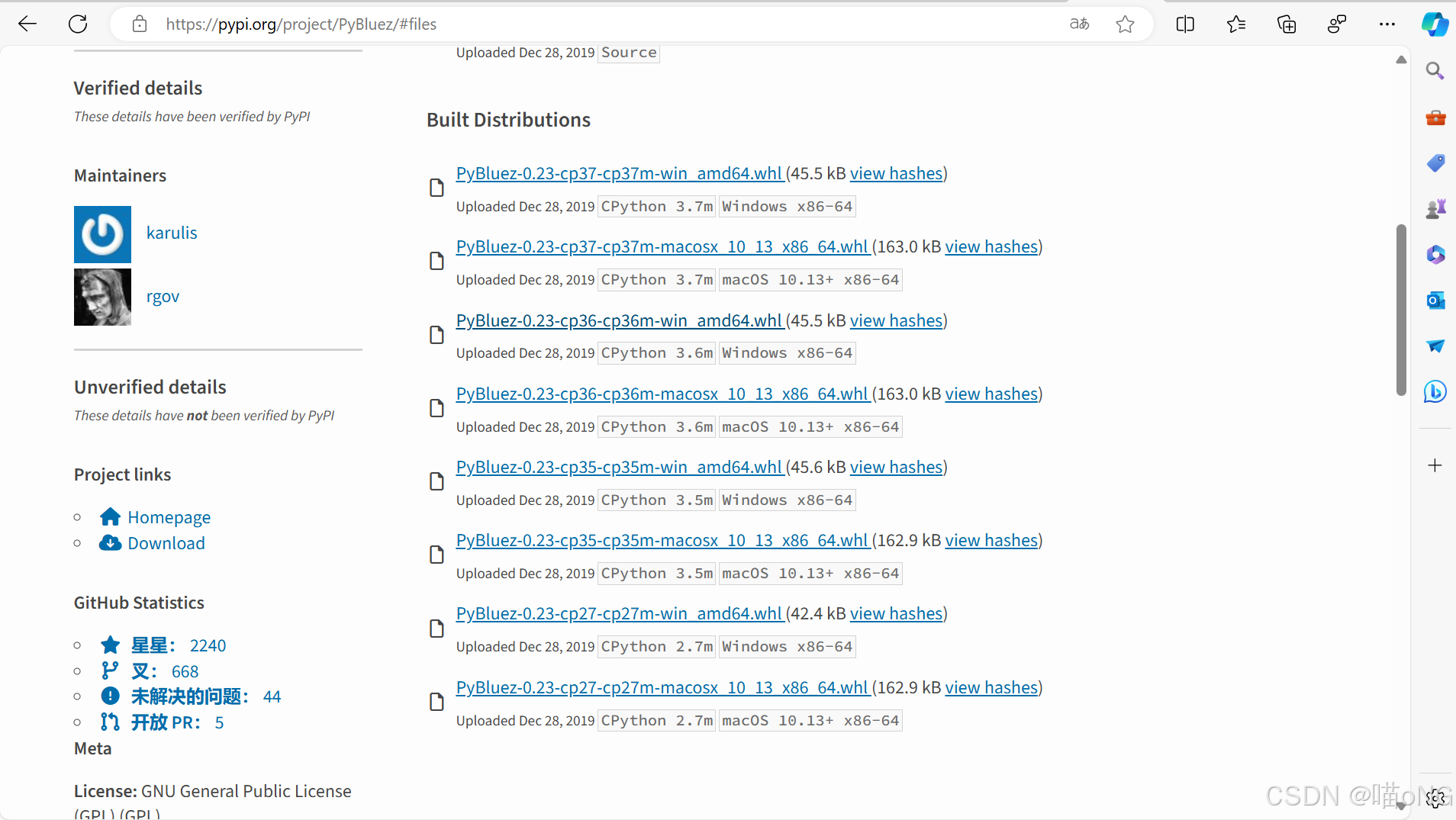Open Outlook in sidebar
Screen dimensions: 1456x820
click(x=1435, y=300)
